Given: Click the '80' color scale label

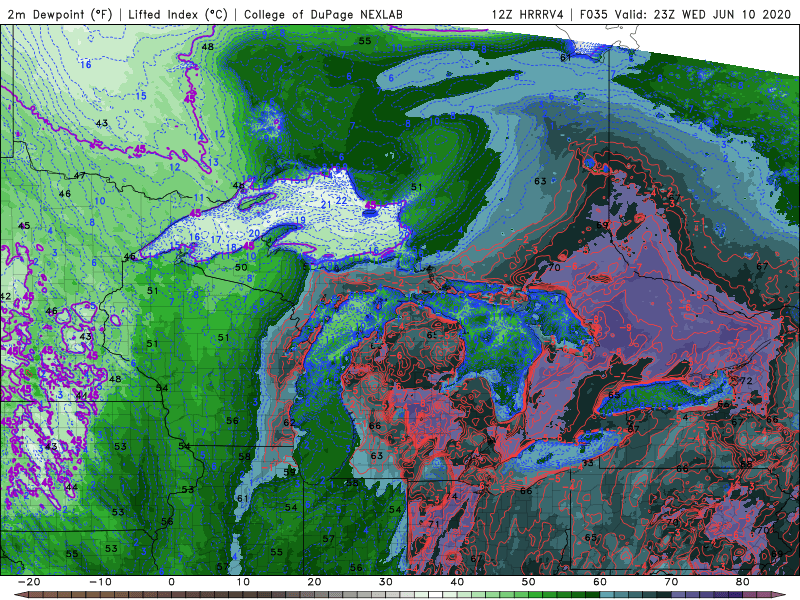Looking at the screenshot, I should 743,582.
